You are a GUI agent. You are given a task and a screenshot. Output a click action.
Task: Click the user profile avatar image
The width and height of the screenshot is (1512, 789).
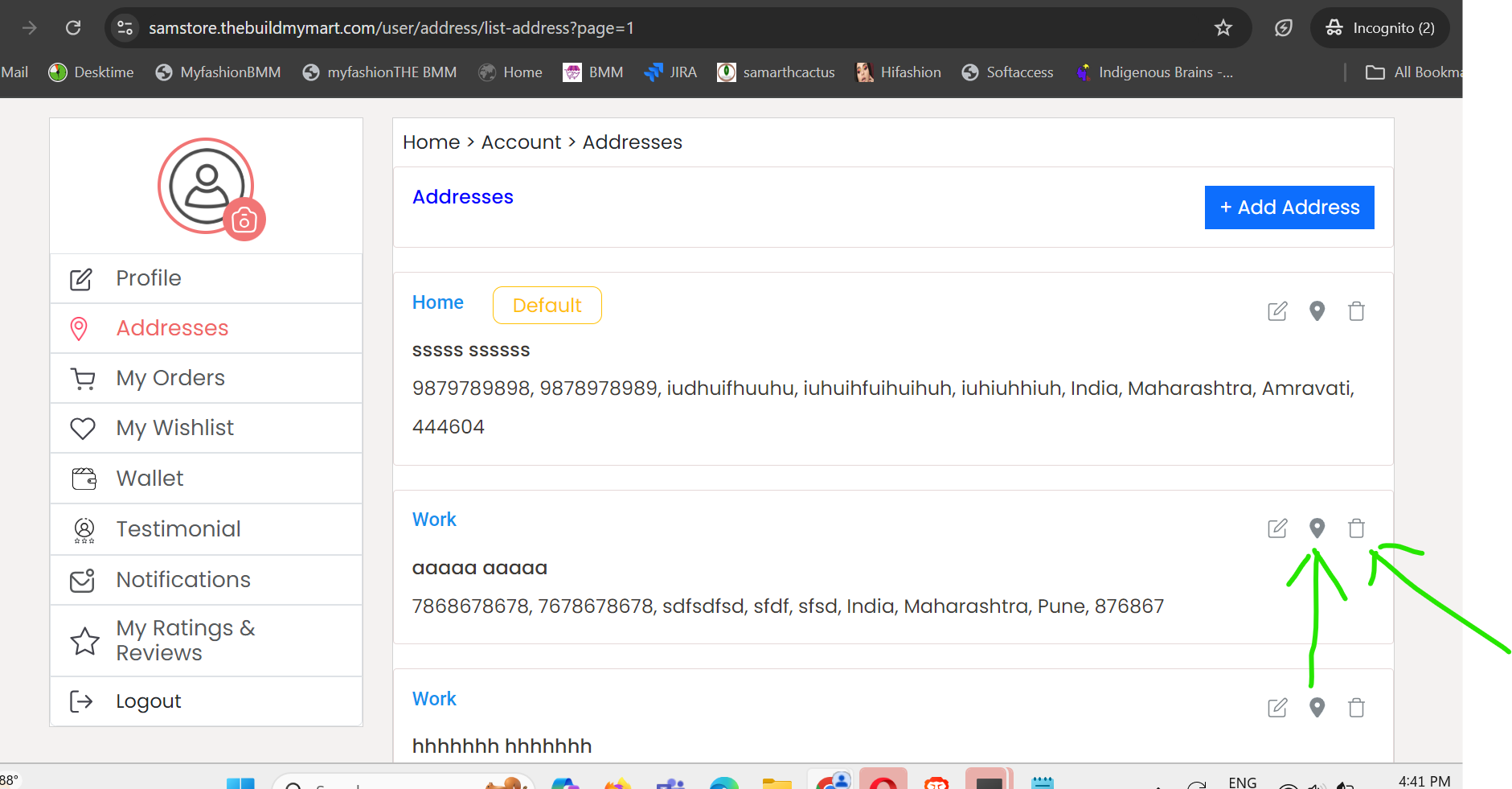pyautogui.click(x=207, y=186)
